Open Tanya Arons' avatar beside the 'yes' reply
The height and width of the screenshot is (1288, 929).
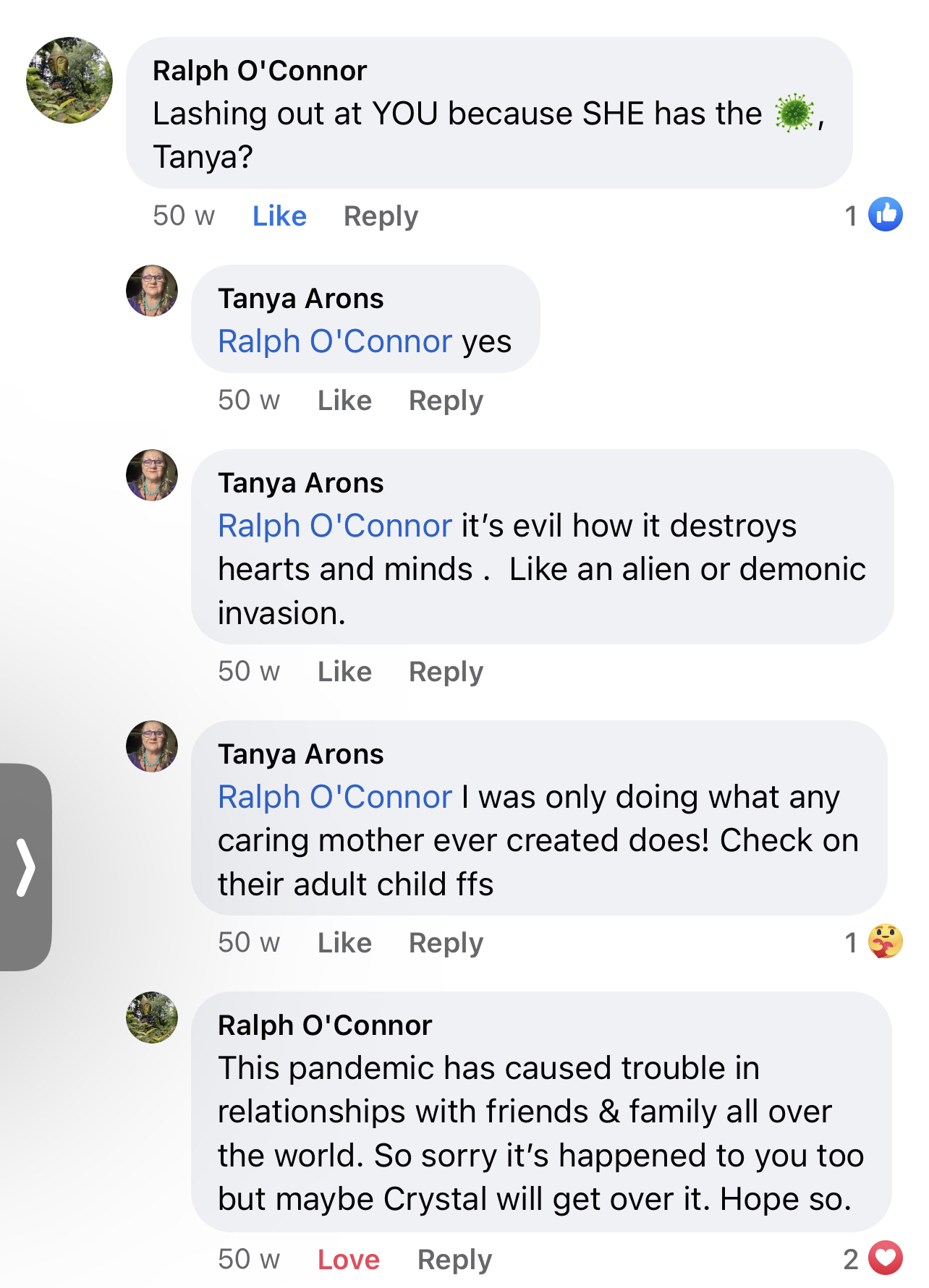pos(152,291)
